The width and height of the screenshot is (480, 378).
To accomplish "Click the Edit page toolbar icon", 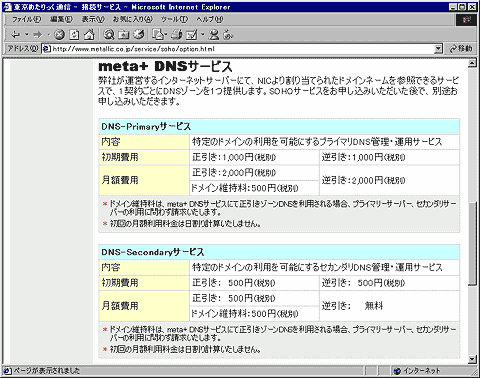I will pyautogui.click(x=192, y=35).
